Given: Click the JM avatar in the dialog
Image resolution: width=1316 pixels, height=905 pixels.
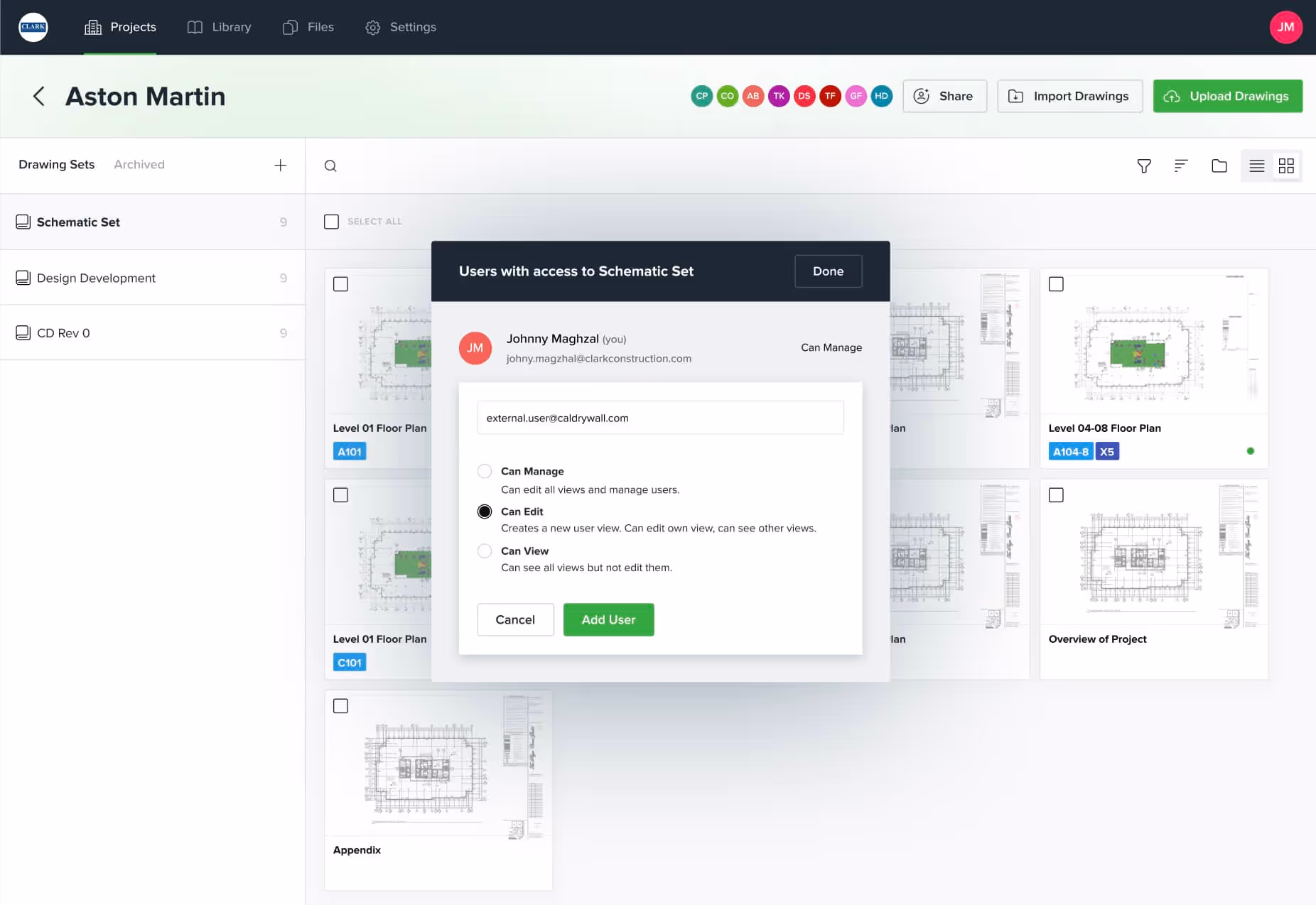Looking at the screenshot, I should pyautogui.click(x=475, y=348).
